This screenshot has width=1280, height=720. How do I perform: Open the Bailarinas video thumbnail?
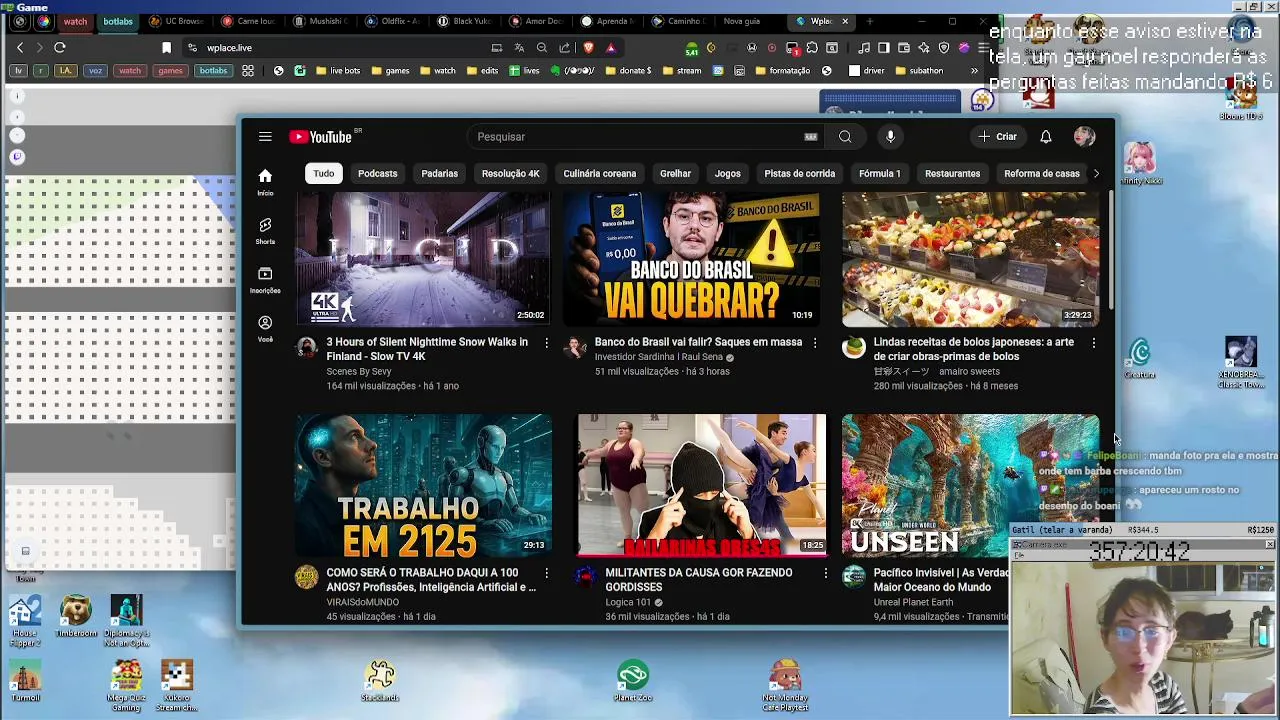pyautogui.click(x=701, y=485)
